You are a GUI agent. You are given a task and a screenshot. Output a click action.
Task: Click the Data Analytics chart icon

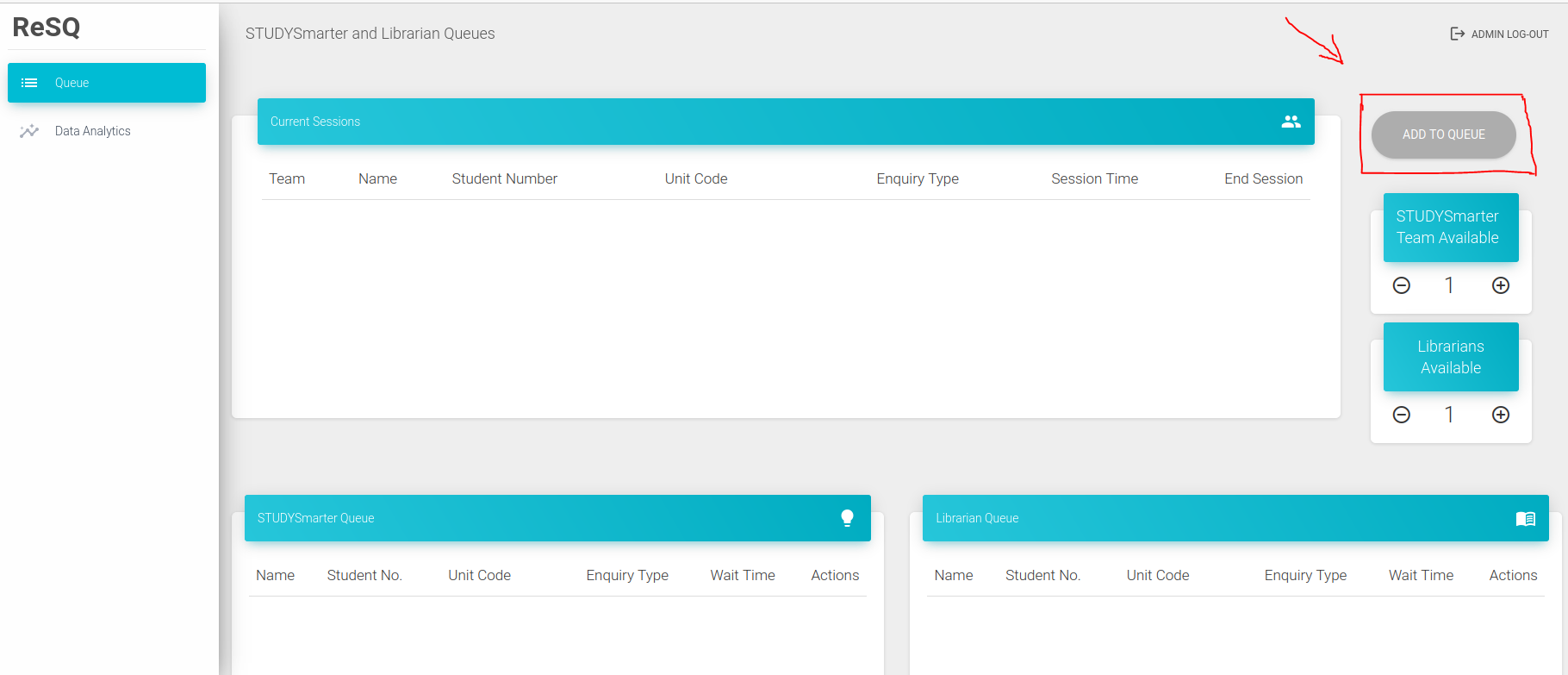(x=29, y=131)
